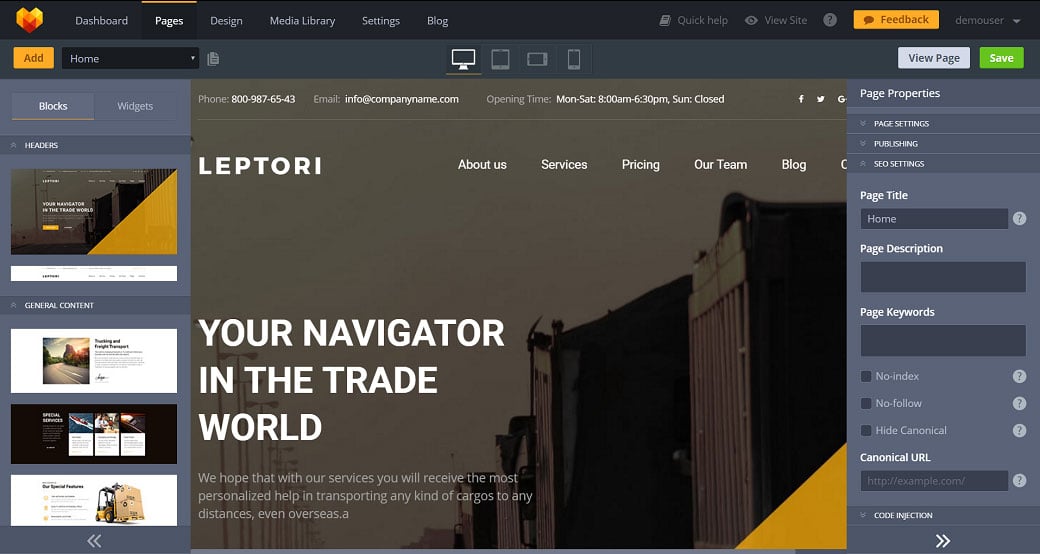
Task: Switch to mobile phone preview
Action: (574, 59)
